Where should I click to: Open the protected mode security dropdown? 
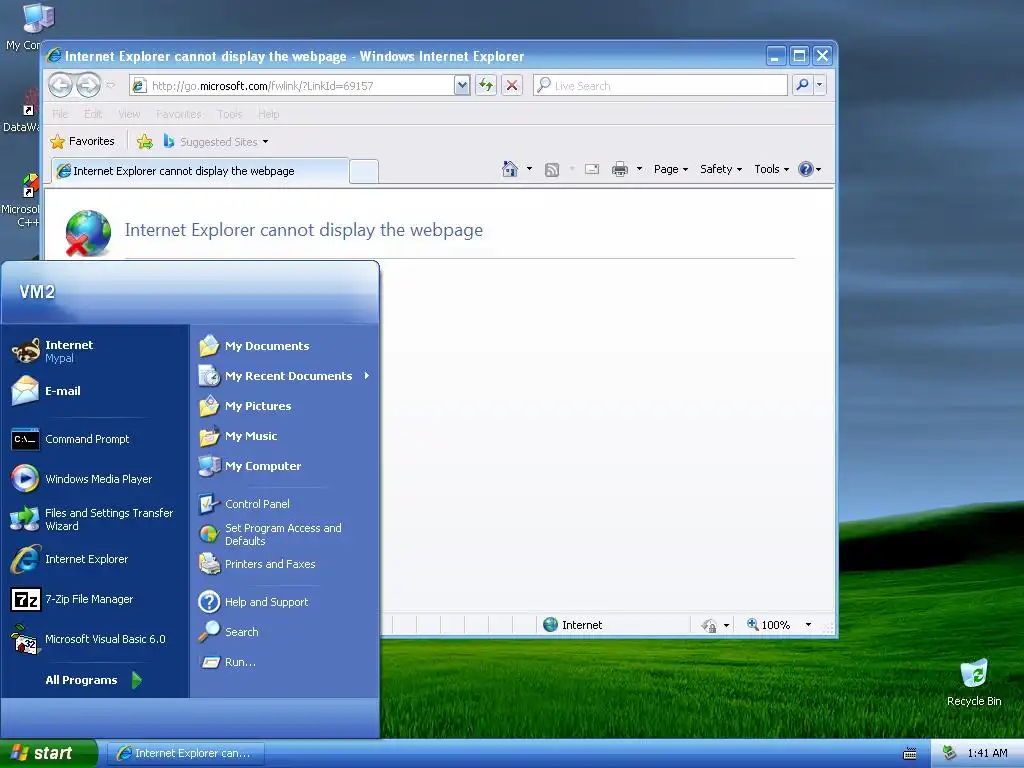(x=726, y=625)
